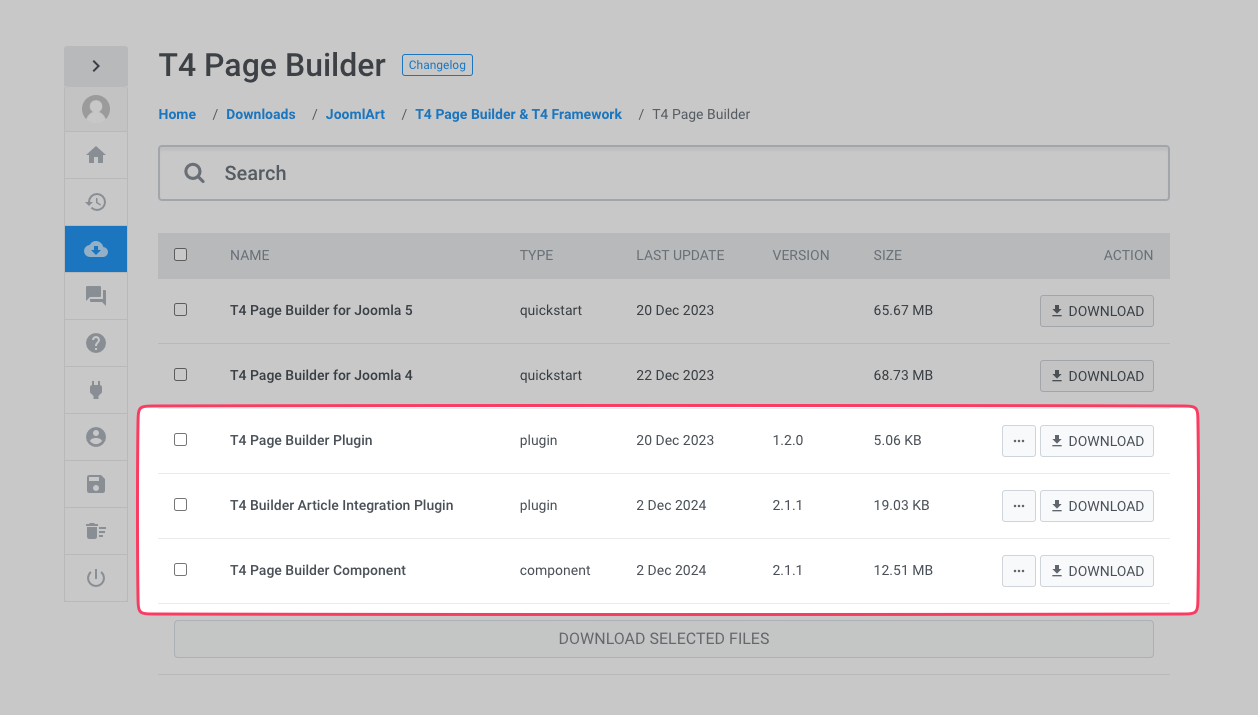Click the floppy disk save icon
This screenshot has height=715, width=1258.
point(96,484)
